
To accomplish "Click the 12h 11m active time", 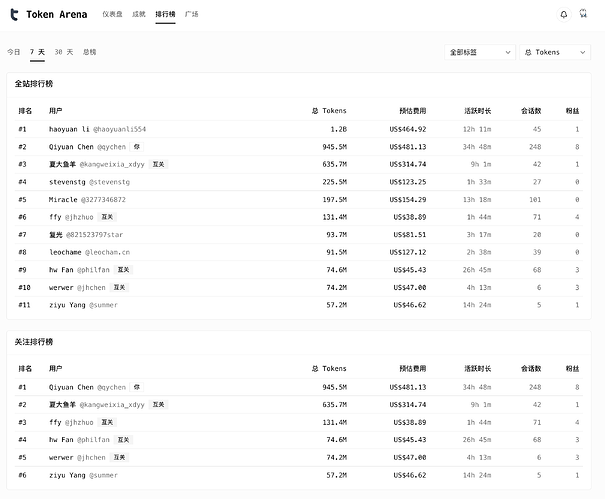I will (x=477, y=129).
